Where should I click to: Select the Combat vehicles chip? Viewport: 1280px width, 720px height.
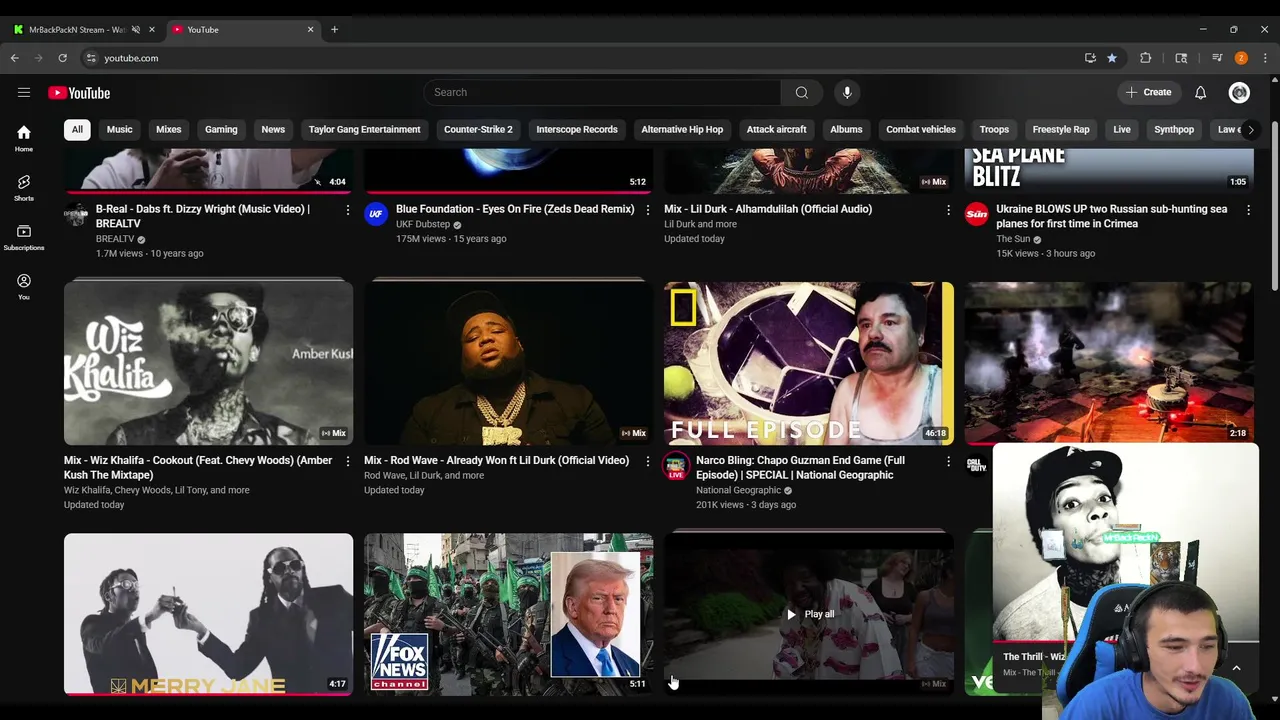pos(921,129)
